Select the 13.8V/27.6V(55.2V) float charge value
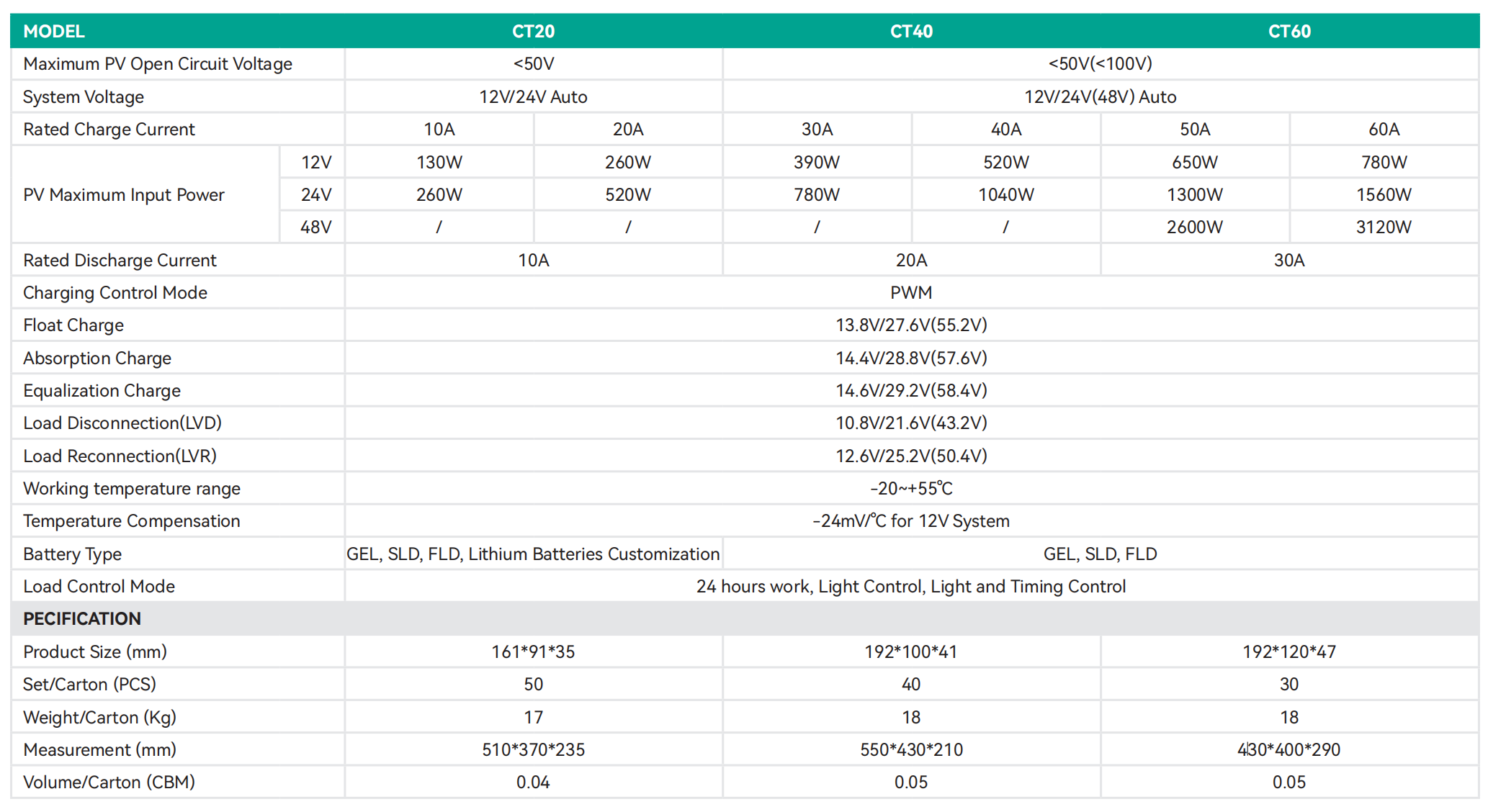 click(911, 325)
